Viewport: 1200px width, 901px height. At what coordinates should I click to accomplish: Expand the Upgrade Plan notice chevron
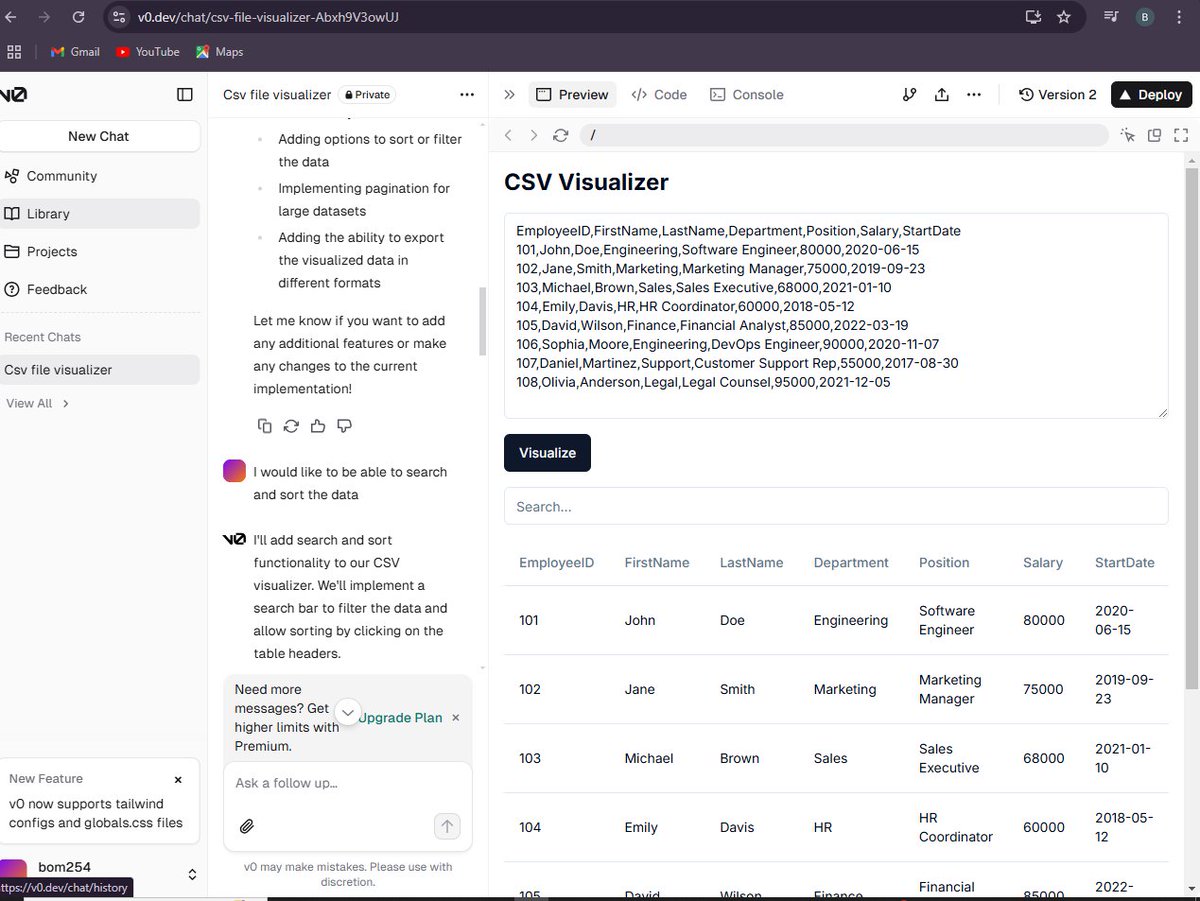click(x=347, y=712)
